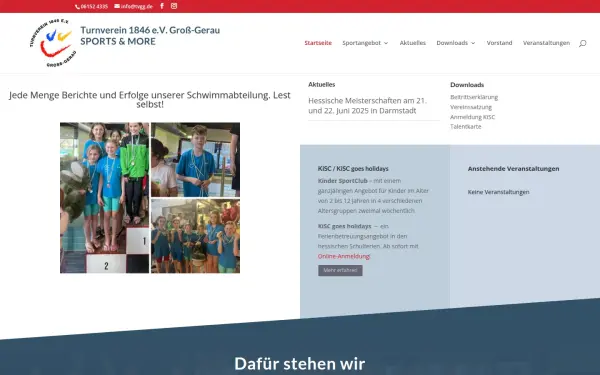The height and width of the screenshot is (375, 600).
Task: Open the search magnifier icon
Action: click(x=582, y=43)
